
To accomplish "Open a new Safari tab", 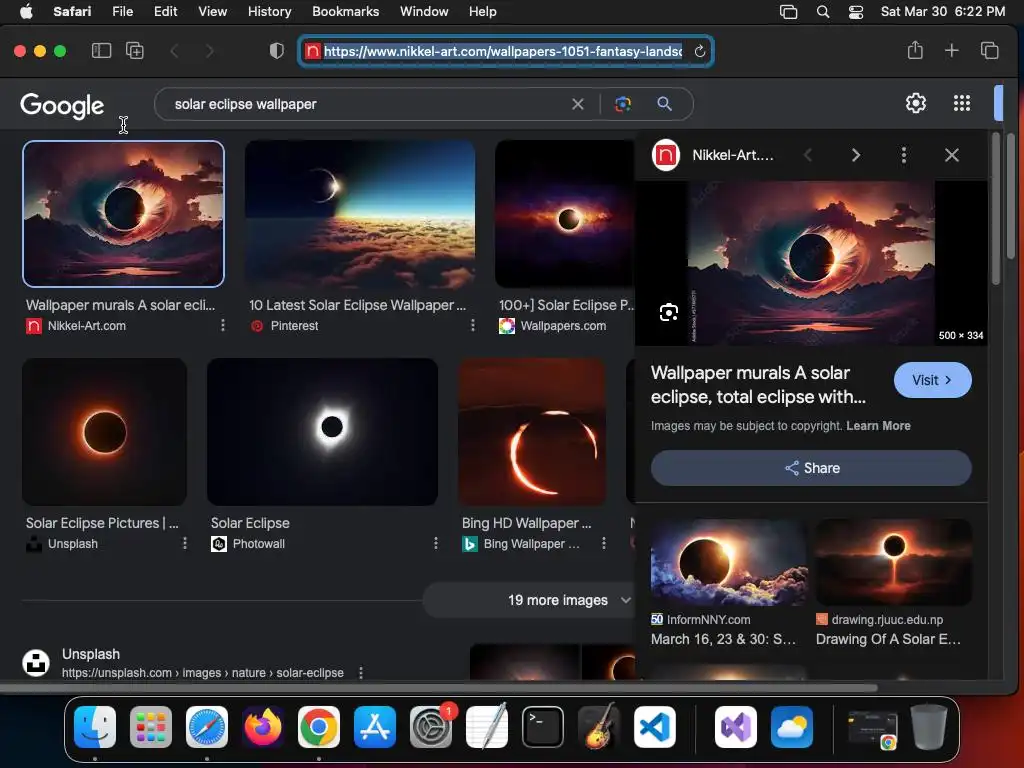I will (x=952, y=50).
